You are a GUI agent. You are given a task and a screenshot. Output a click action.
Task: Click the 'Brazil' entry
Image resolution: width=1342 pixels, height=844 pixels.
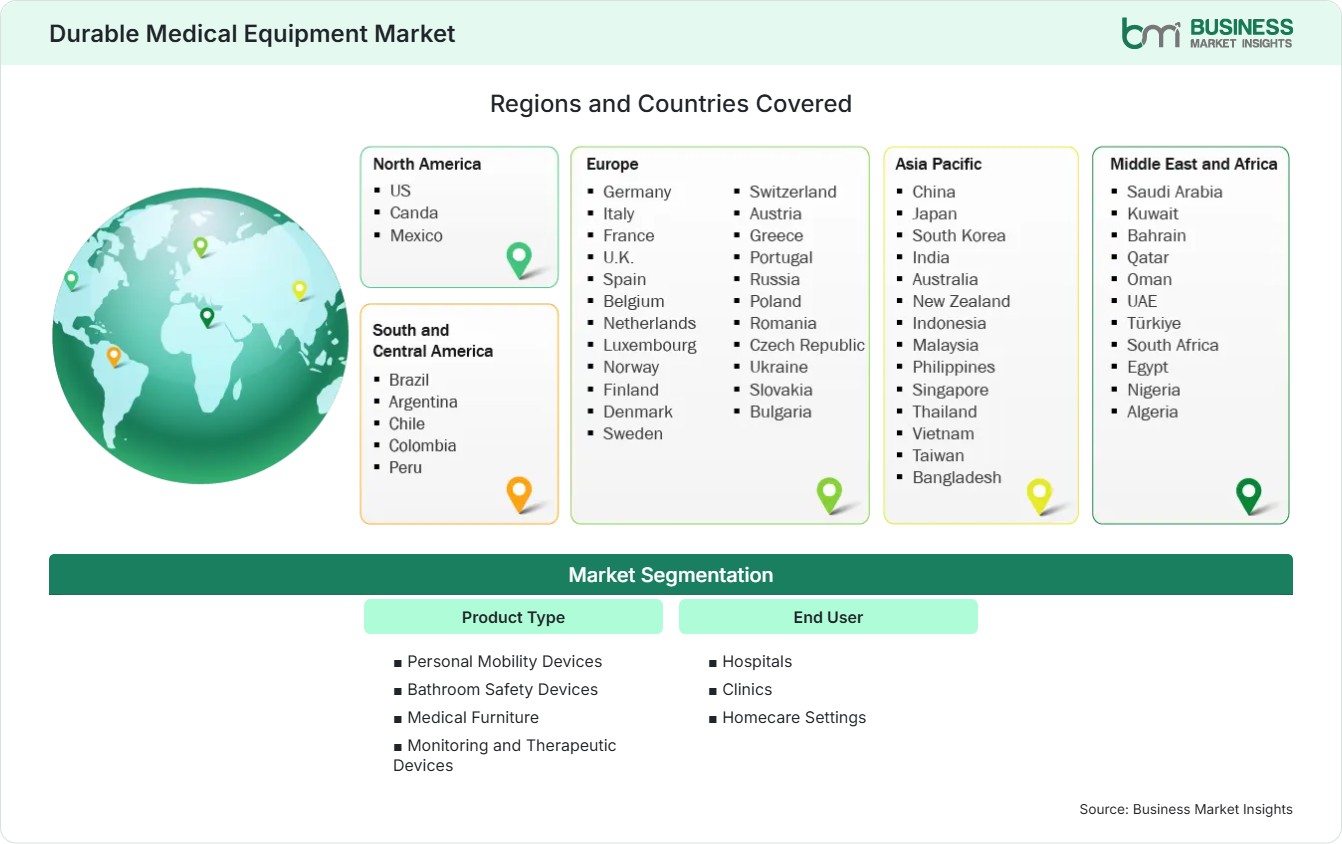tap(409, 380)
